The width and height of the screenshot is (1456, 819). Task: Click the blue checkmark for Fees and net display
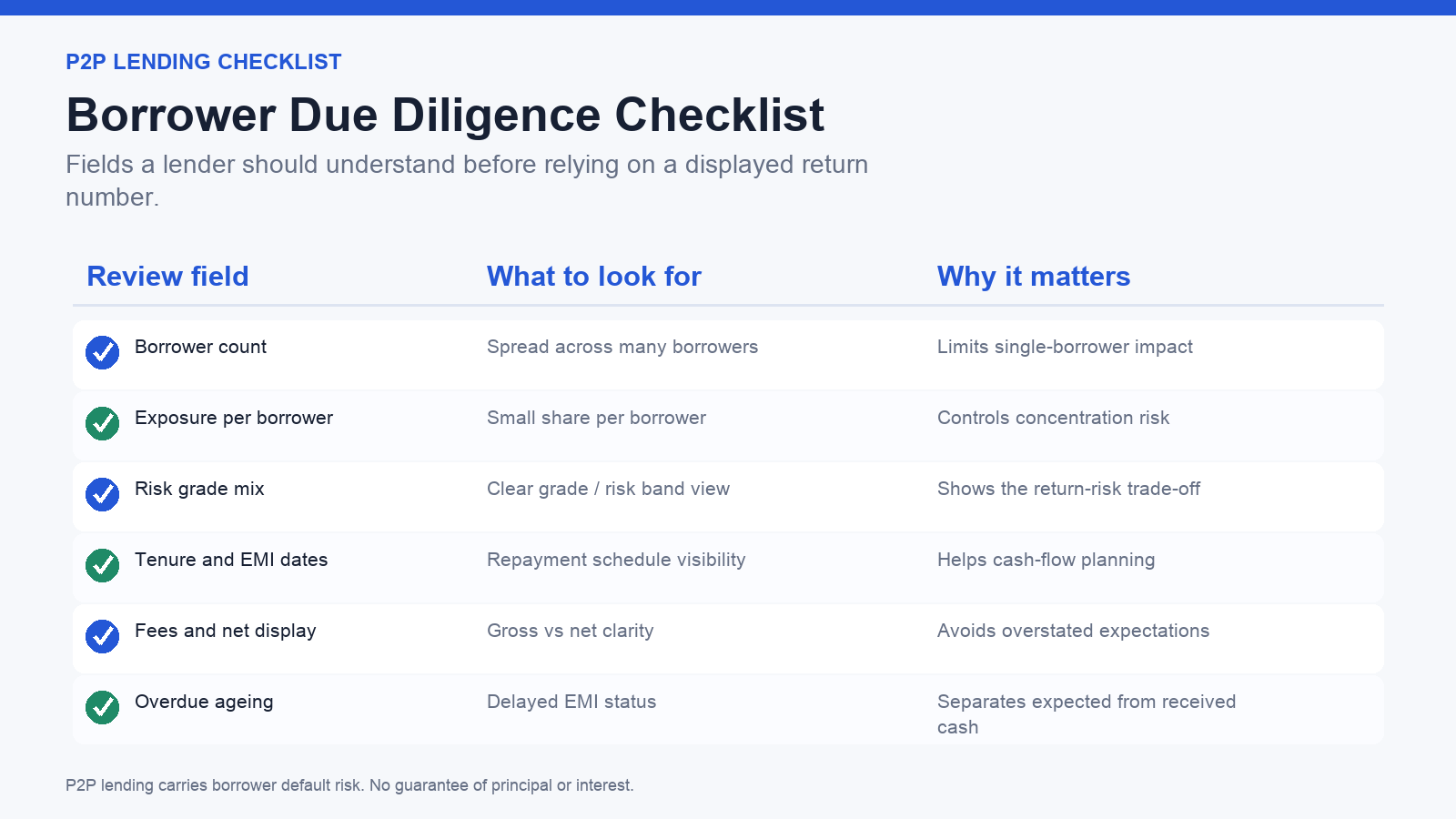coord(102,636)
